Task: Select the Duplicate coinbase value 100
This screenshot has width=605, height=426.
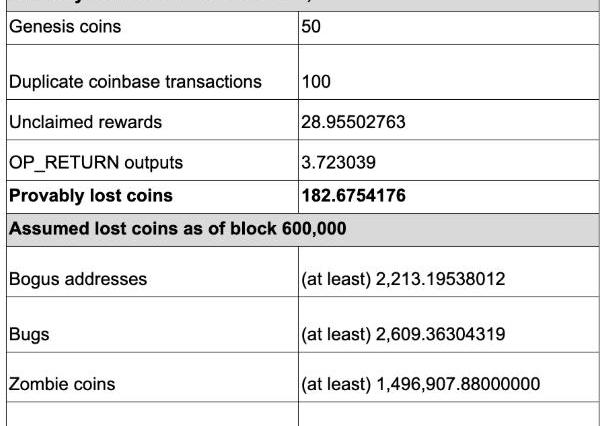Action: click(314, 81)
